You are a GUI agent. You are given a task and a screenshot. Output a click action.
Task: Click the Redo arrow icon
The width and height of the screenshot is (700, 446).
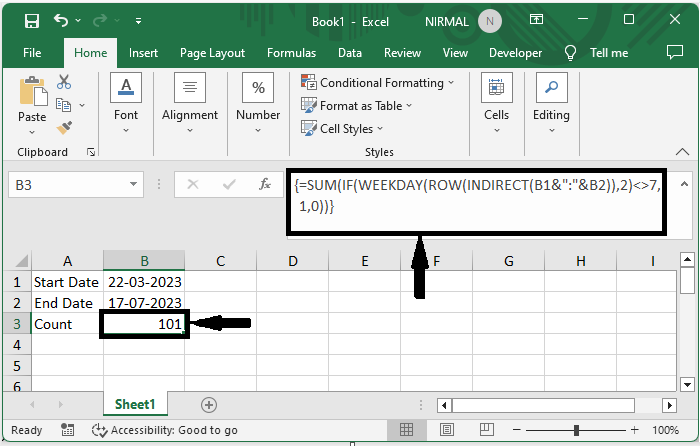tap(100, 20)
